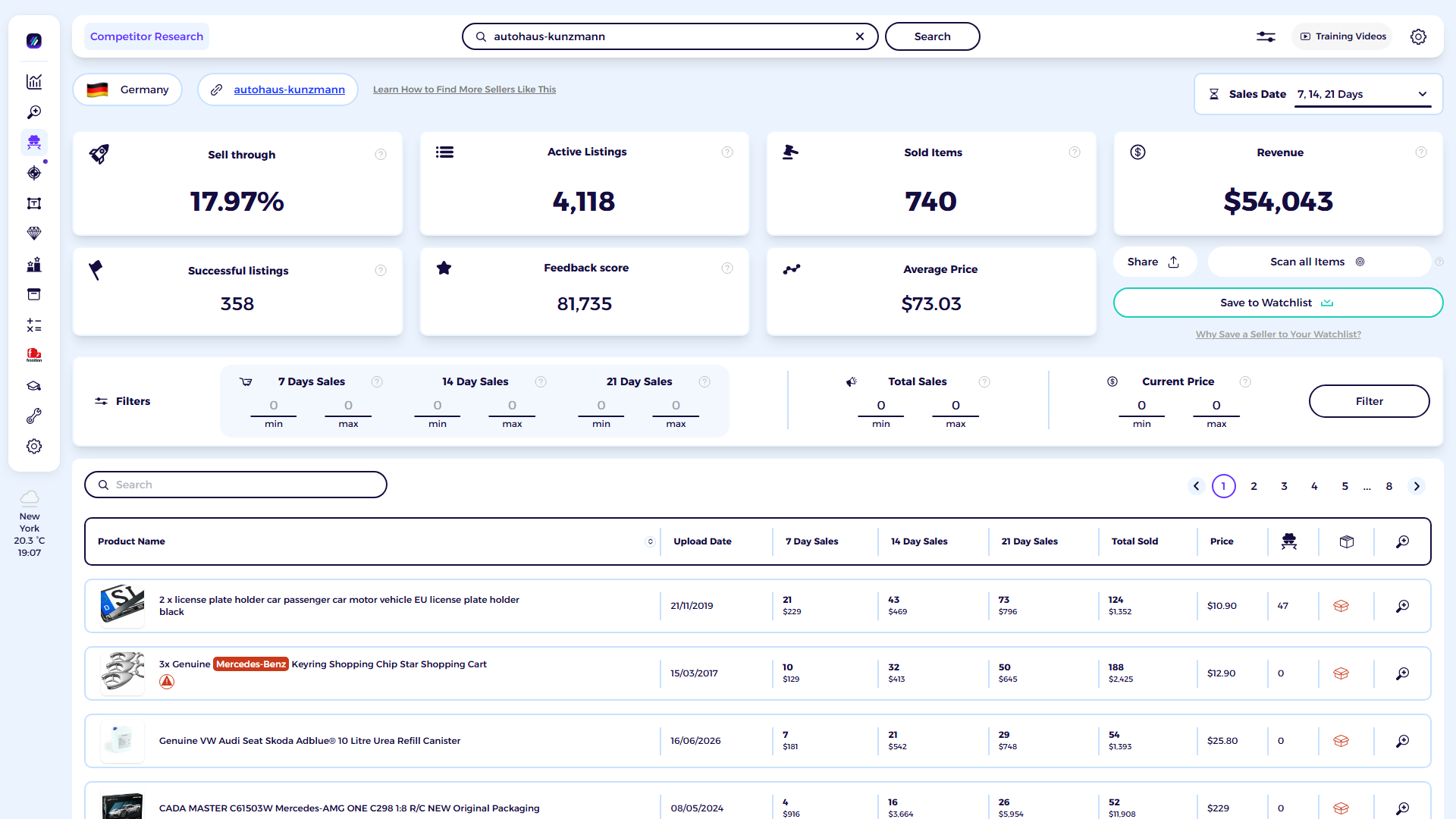Go to next results page arrow
Viewport: 1456px width, 819px height.
1417,486
